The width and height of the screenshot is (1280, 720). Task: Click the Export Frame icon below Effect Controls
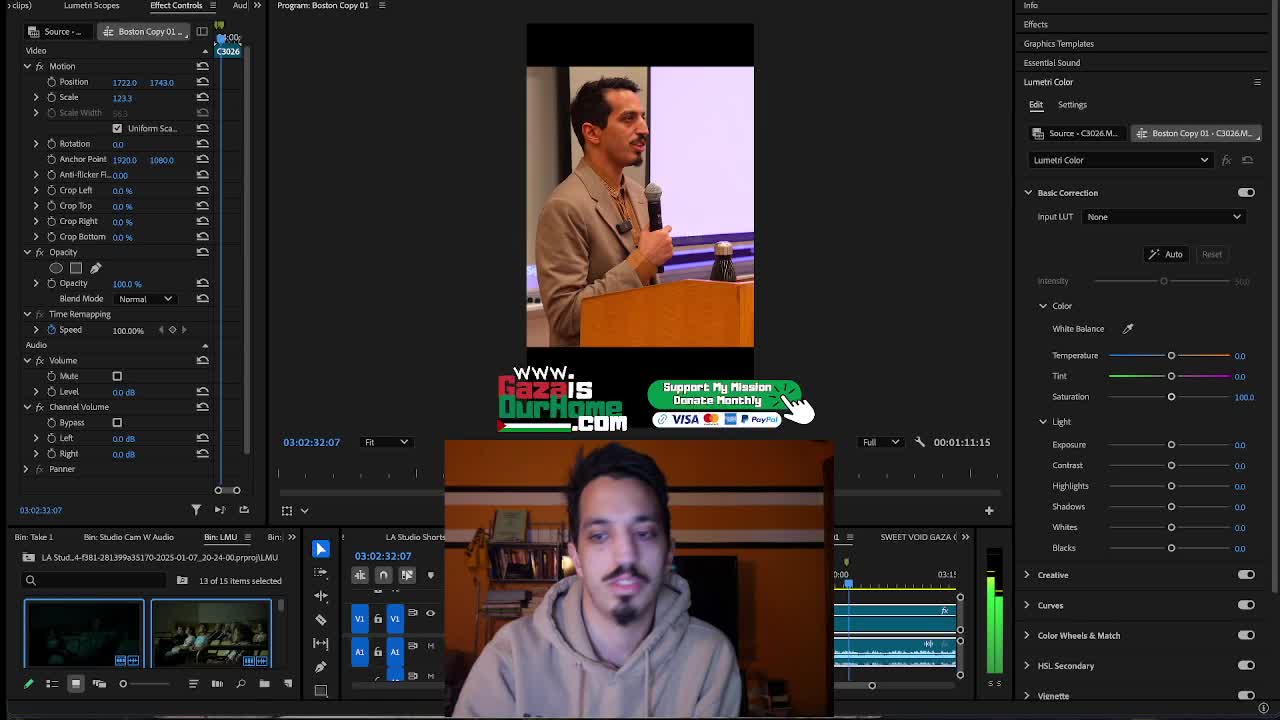pos(243,510)
